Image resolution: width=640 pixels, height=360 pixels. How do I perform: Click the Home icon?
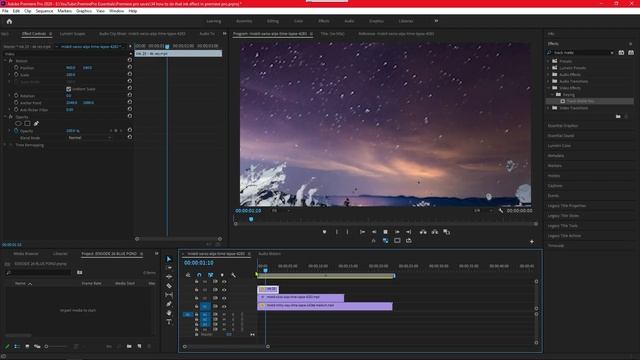pos(9,21)
